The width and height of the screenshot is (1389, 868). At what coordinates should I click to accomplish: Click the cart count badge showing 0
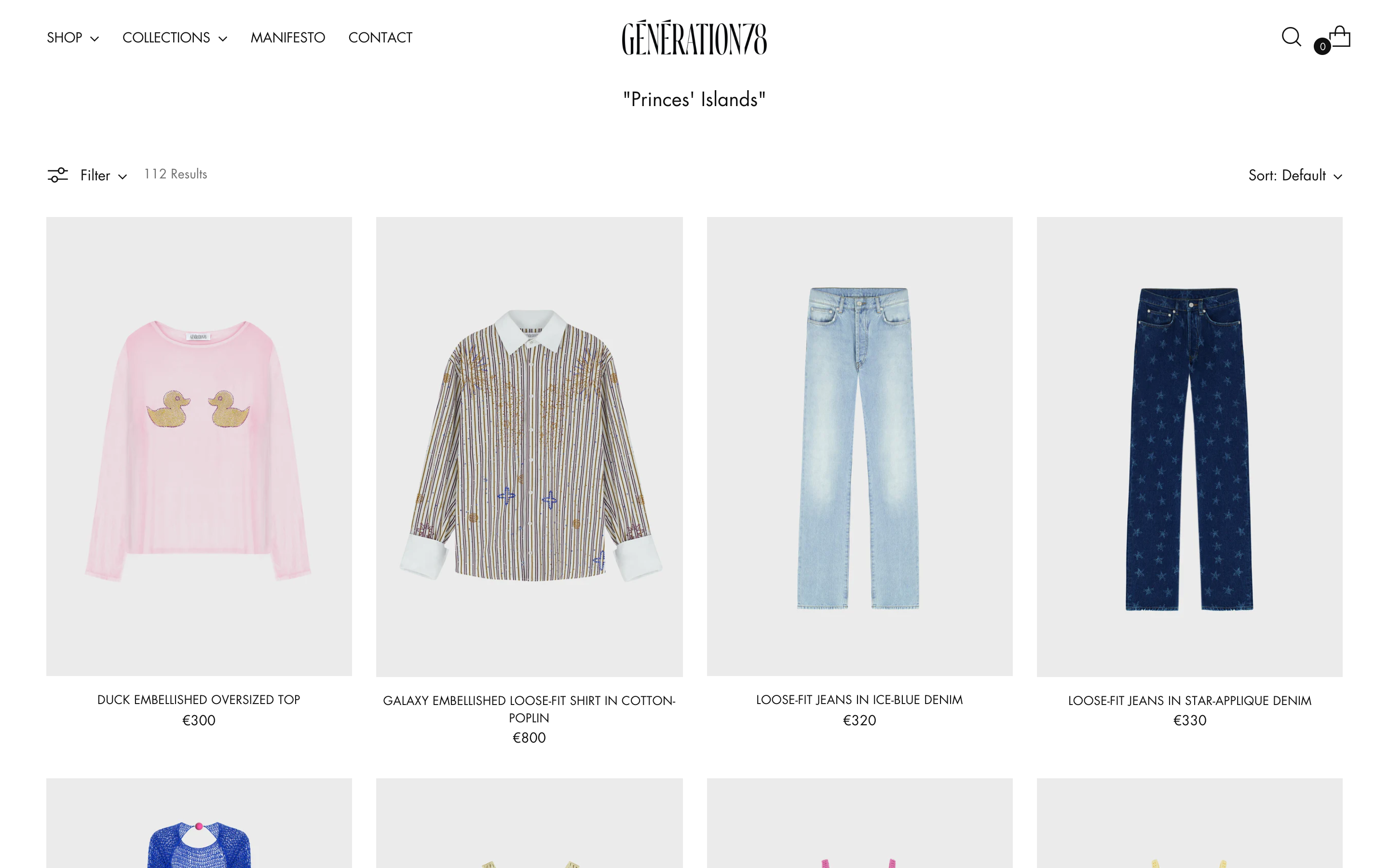click(x=1322, y=46)
